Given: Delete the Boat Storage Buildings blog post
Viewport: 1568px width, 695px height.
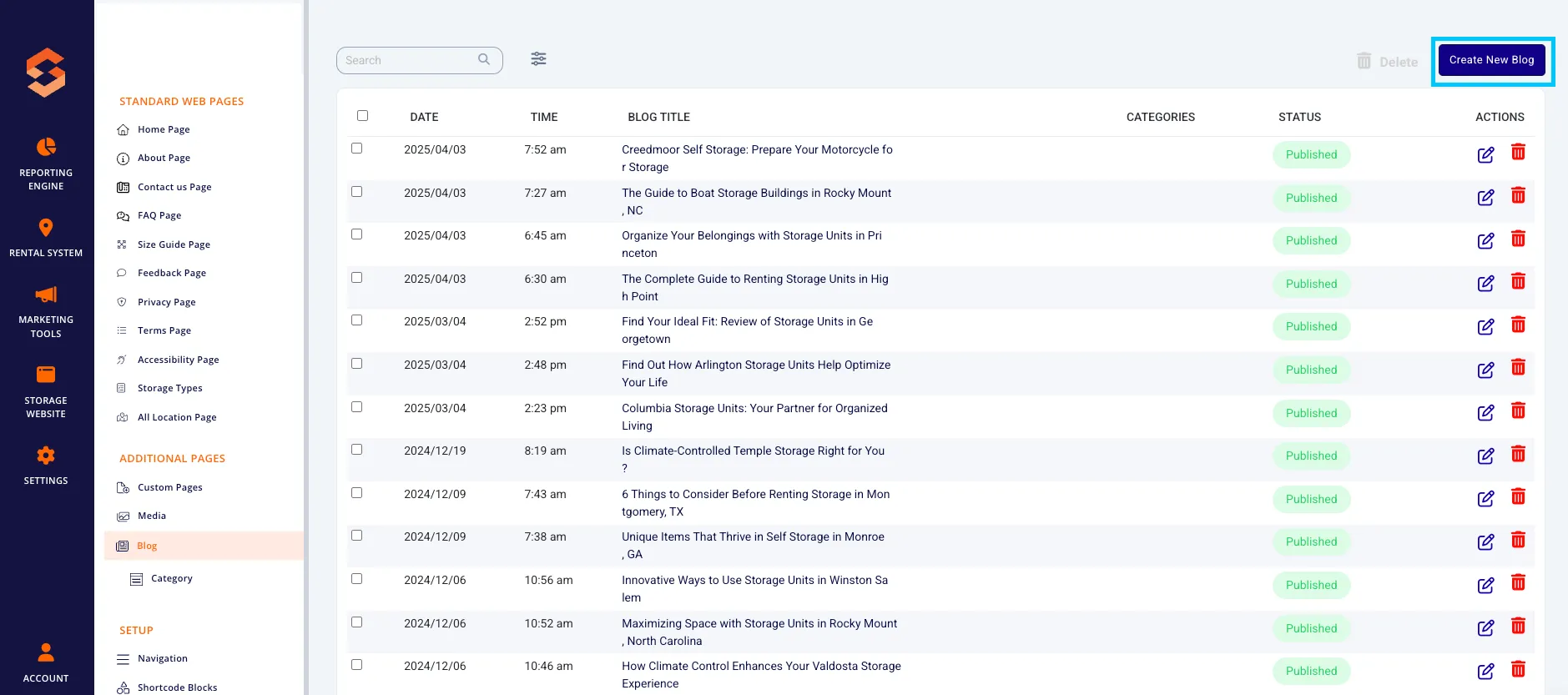Looking at the screenshot, I should click(x=1518, y=195).
